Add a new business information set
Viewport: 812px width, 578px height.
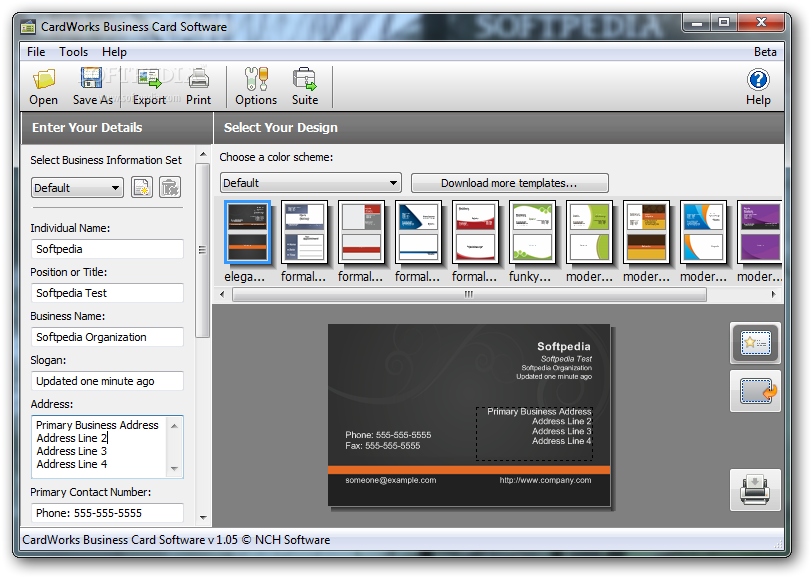click(x=142, y=187)
